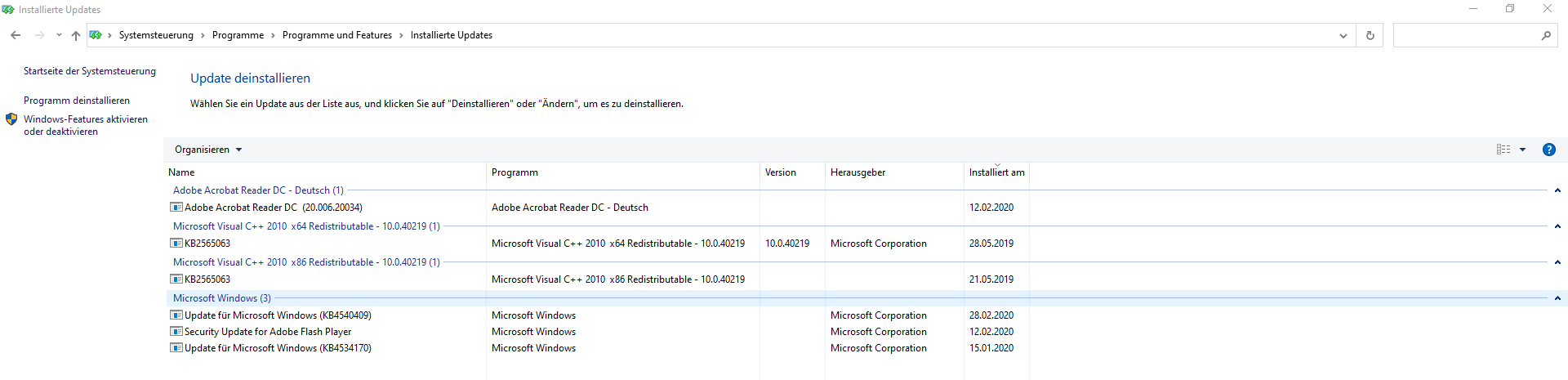1568x380 pixels.
Task: Click the Installierte Updates title bar icon
Action: (x=8, y=10)
